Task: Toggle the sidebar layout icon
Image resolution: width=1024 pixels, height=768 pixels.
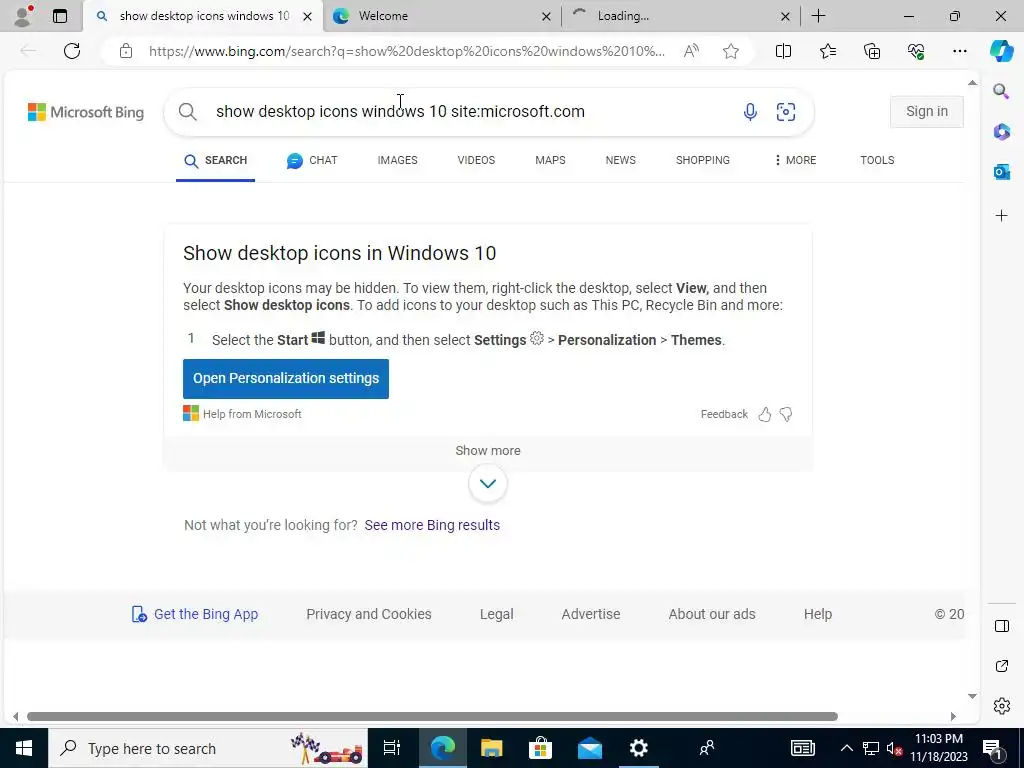Action: click(1001, 626)
